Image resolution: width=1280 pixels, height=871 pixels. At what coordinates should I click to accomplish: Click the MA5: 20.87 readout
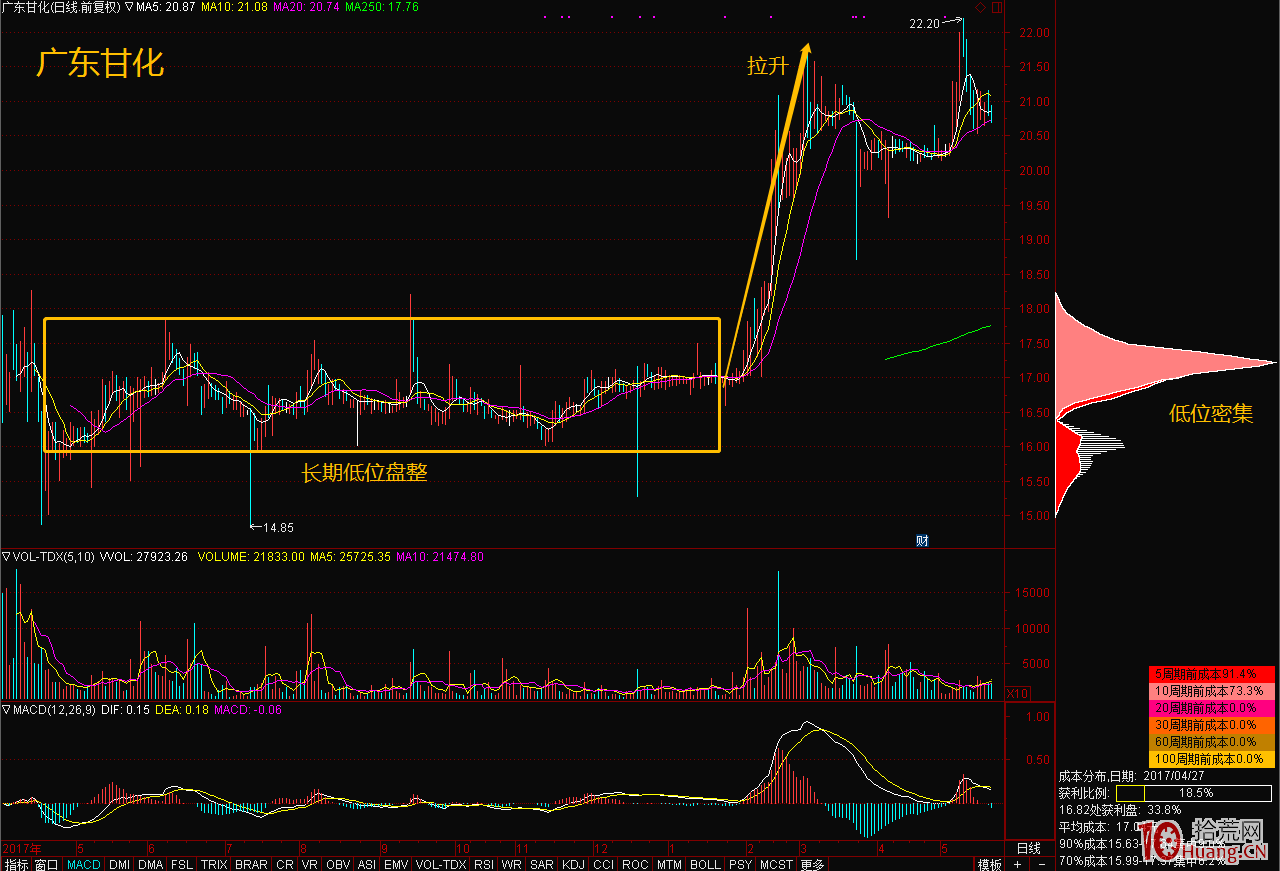(x=165, y=7)
